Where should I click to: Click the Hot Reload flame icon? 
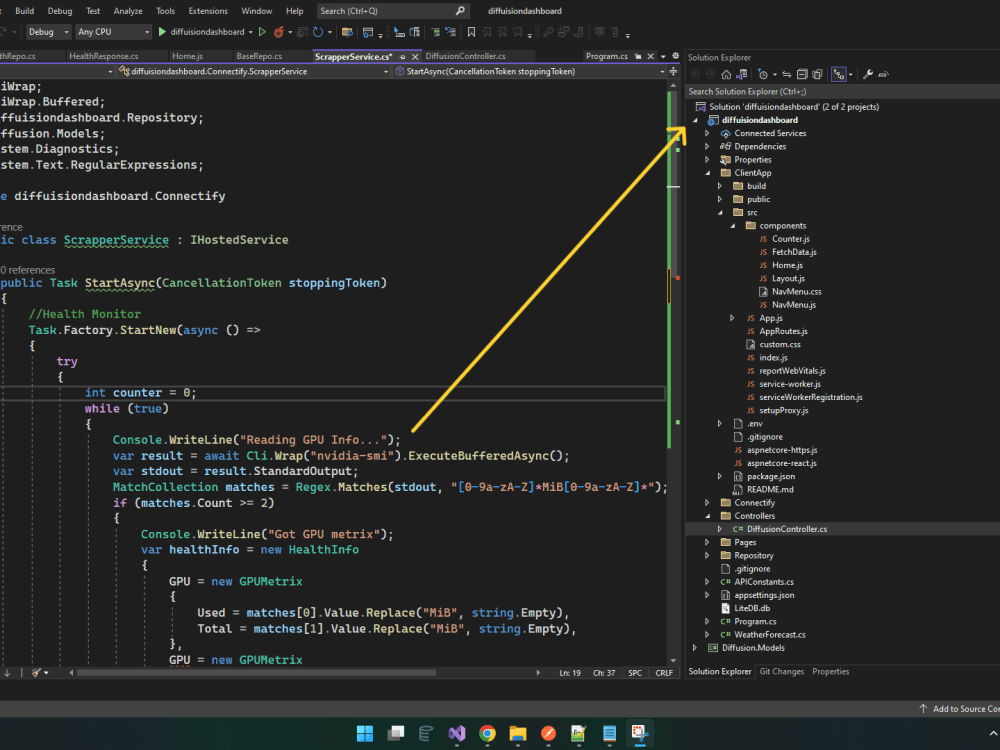(278, 32)
